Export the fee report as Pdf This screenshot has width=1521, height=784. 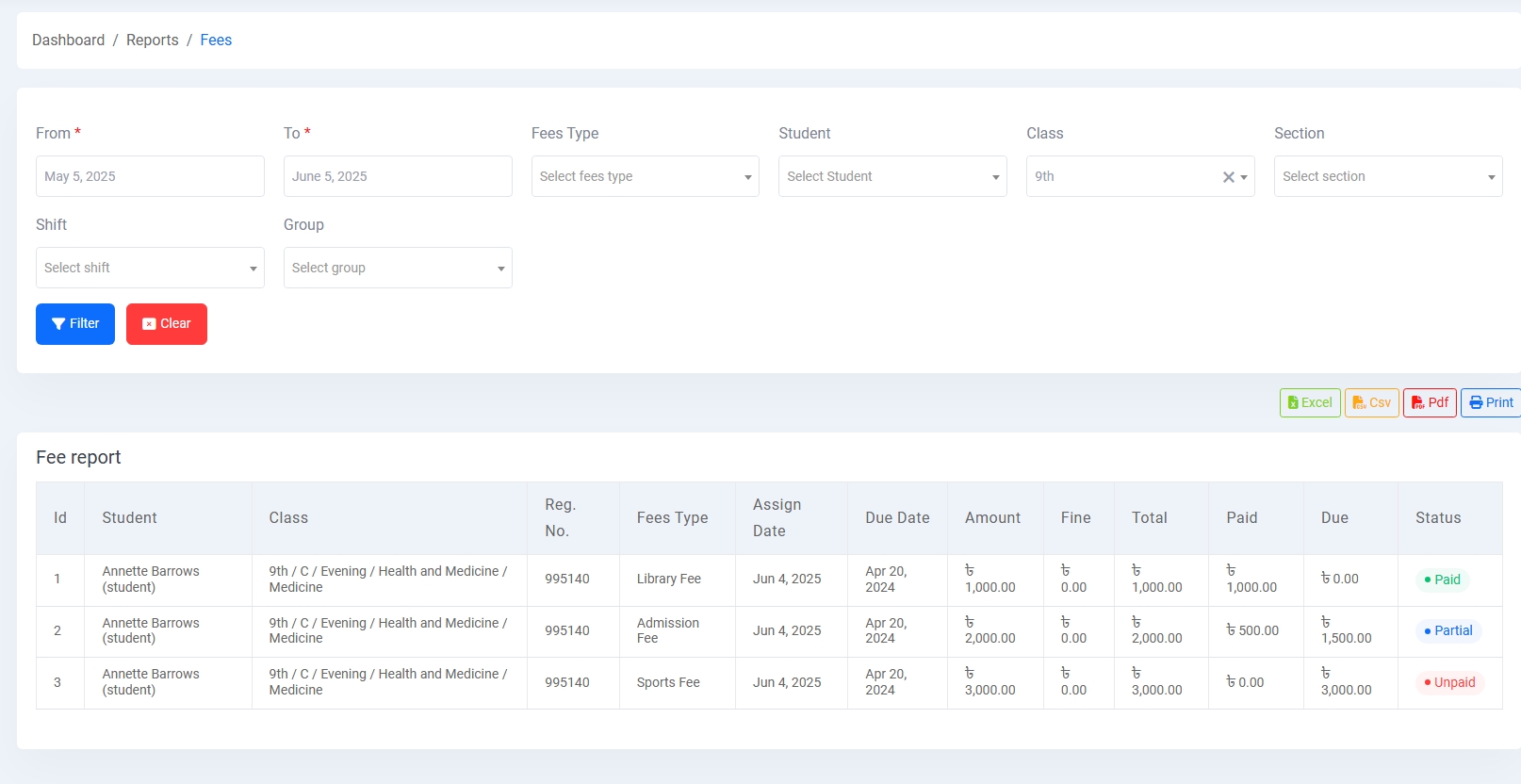point(1430,402)
